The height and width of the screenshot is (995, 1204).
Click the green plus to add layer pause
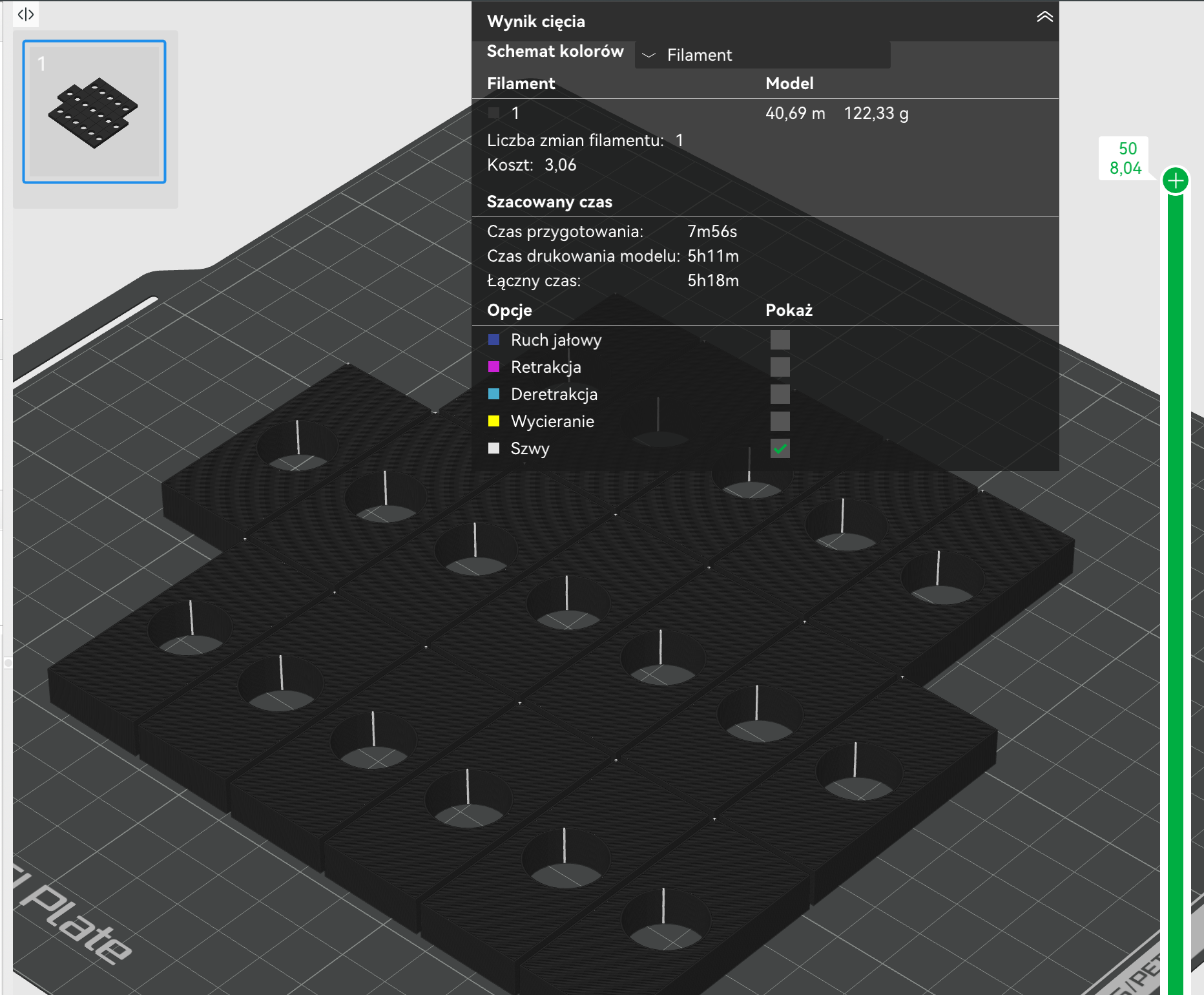point(1176,181)
